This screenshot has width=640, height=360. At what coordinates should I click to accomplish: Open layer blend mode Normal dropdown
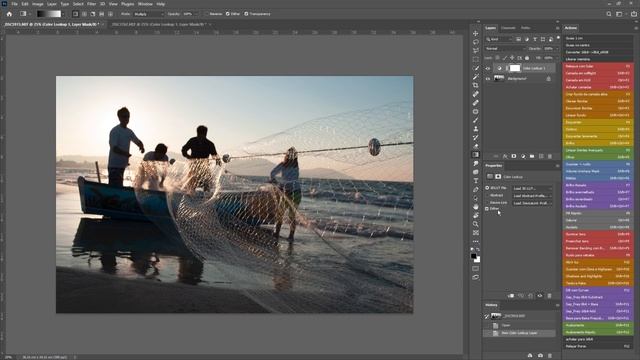(x=505, y=49)
